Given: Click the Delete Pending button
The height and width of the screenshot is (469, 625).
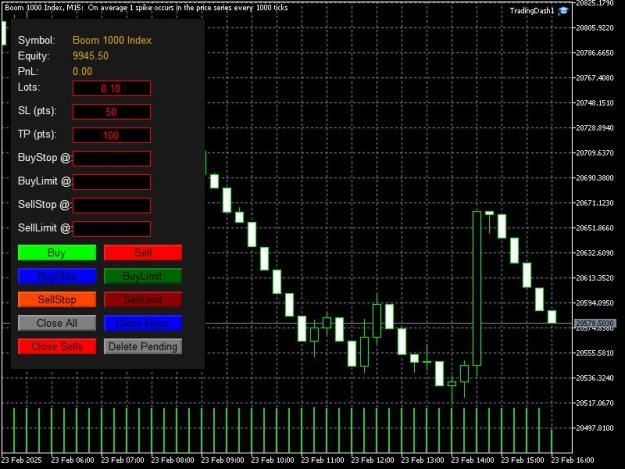Looking at the screenshot, I should click(x=143, y=347).
